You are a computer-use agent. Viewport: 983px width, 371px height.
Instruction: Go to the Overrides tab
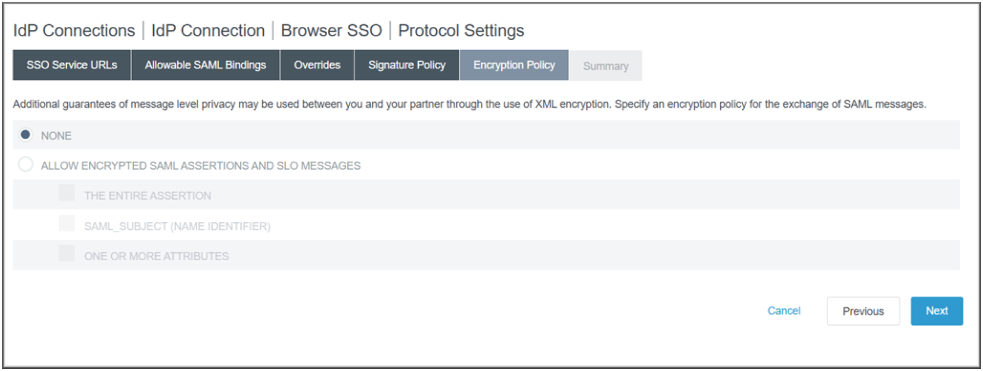pyautogui.click(x=317, y=65)
